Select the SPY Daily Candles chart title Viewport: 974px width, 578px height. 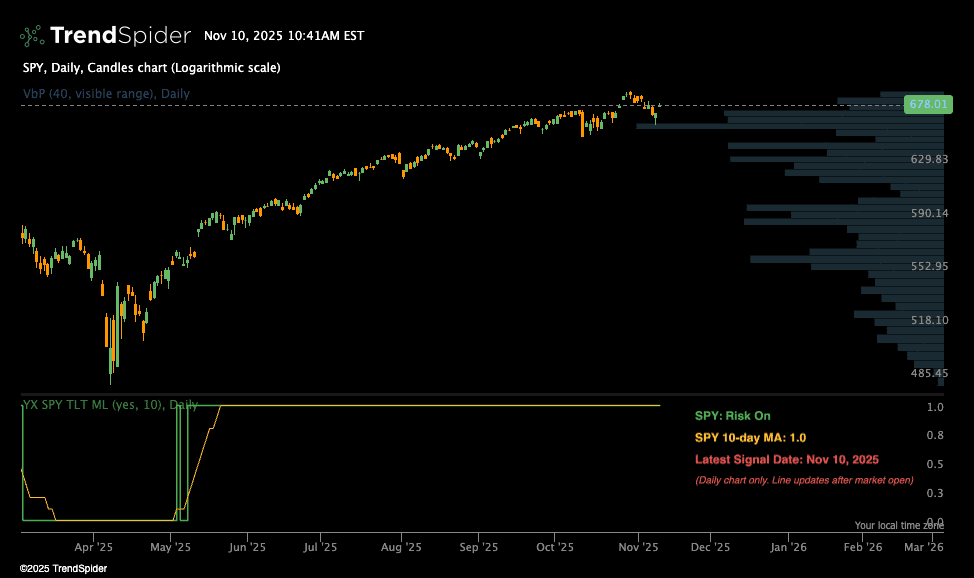(x=151, y=68)
